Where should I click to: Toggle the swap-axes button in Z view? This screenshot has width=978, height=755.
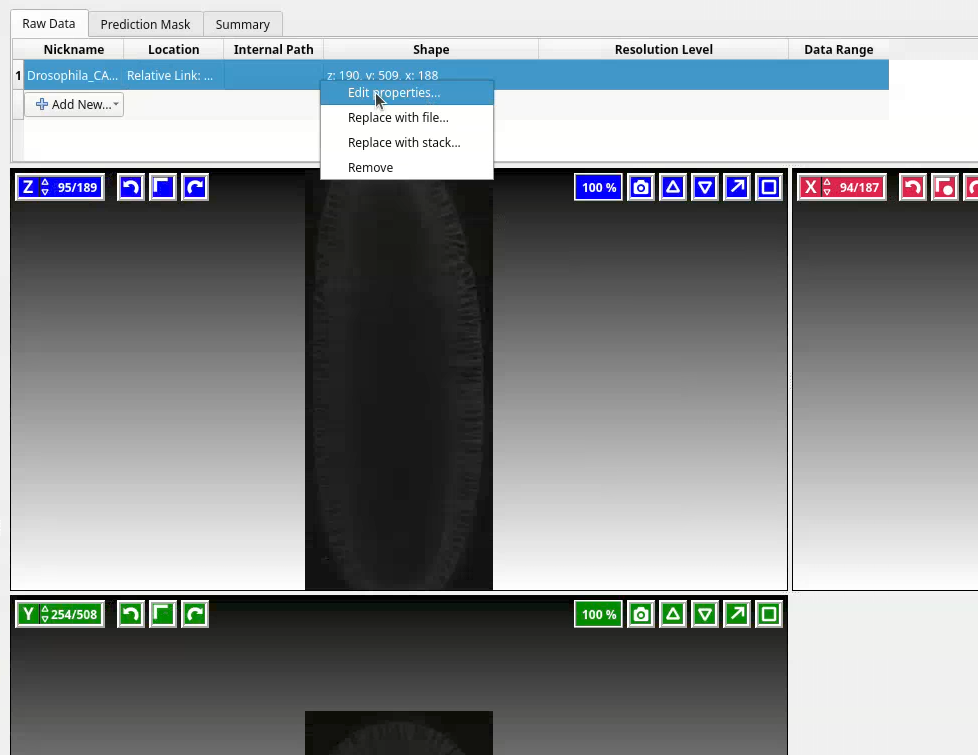coord(163,187)
